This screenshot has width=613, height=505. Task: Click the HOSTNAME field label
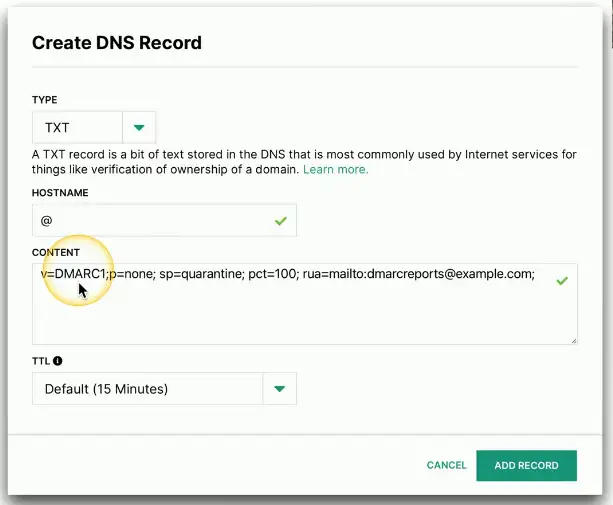point(60,192)
